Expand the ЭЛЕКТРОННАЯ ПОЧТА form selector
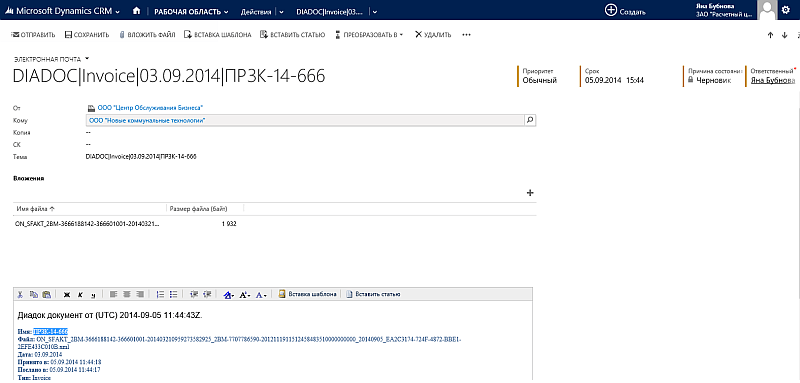This screenshot has height=383, width=800. (x=51, y=59)
